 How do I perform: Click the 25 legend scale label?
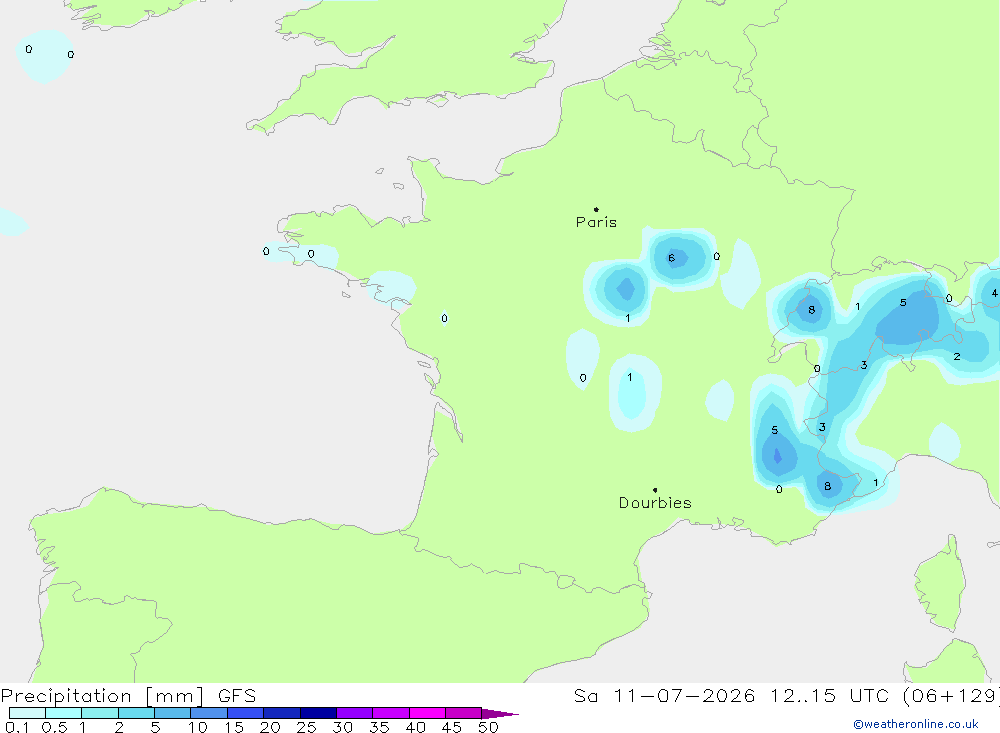click(306, 727)
